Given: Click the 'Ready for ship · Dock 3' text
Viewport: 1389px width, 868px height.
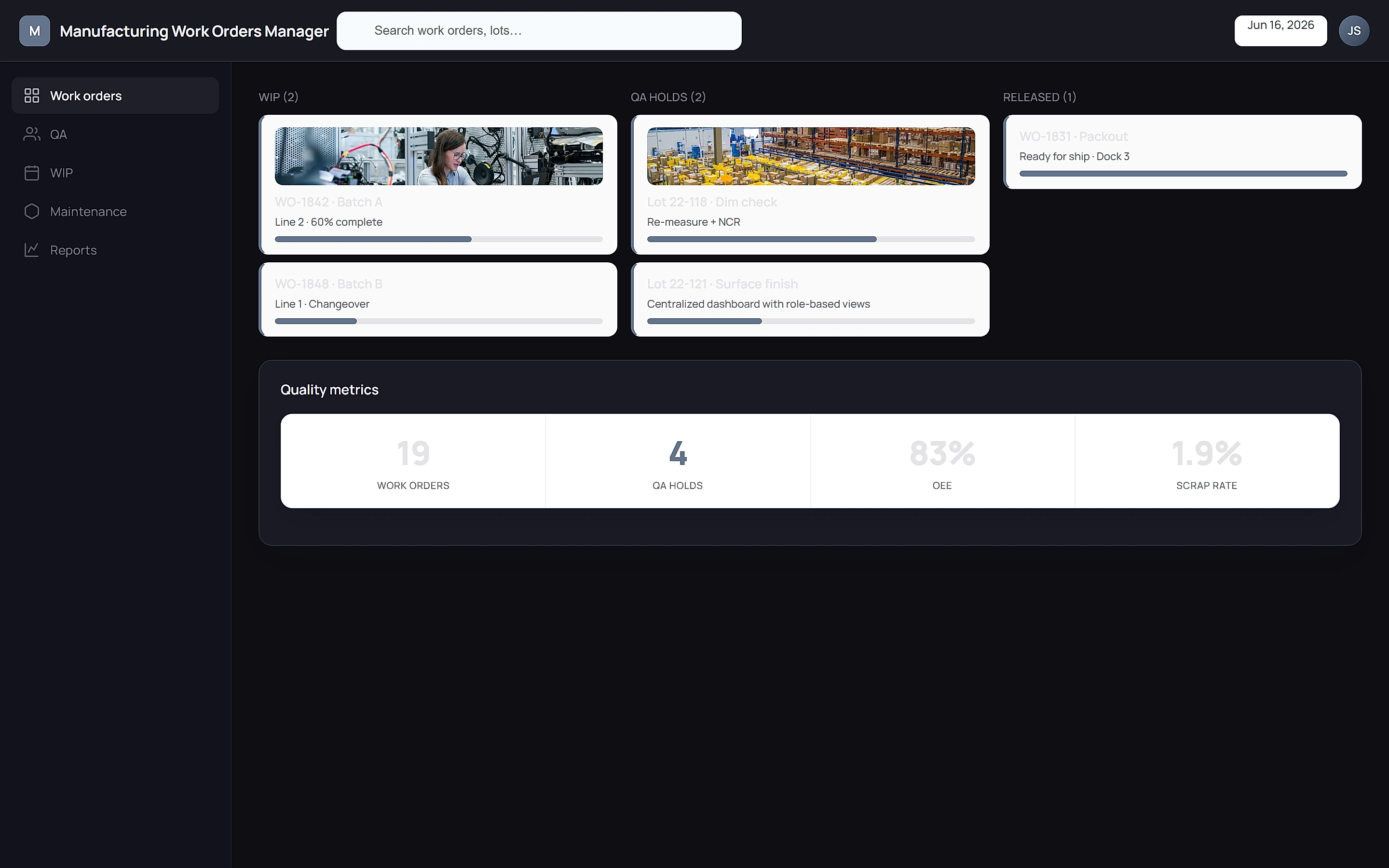Looking at the screenshot, I should [1074, 156].
